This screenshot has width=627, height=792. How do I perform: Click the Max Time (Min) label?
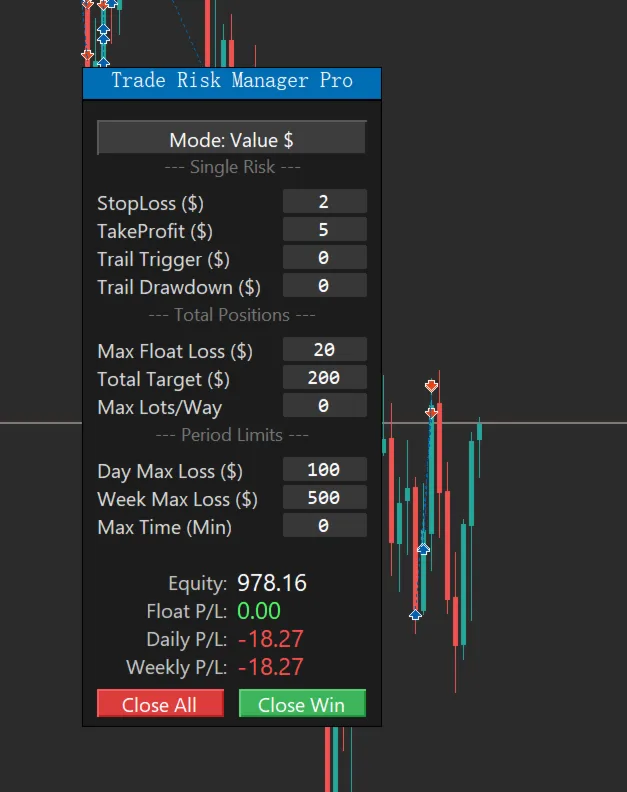coord(165,527)
